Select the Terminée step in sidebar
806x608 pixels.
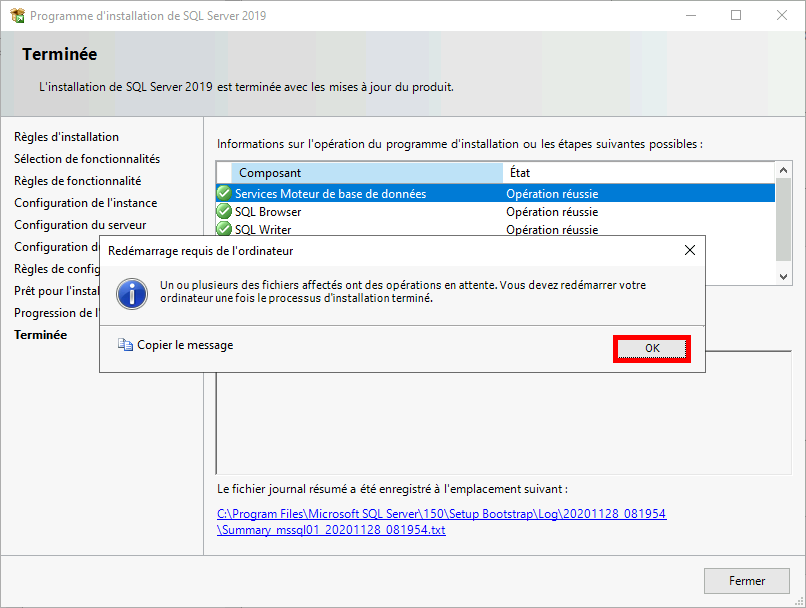pyautogui.click(x=40, y=334)
